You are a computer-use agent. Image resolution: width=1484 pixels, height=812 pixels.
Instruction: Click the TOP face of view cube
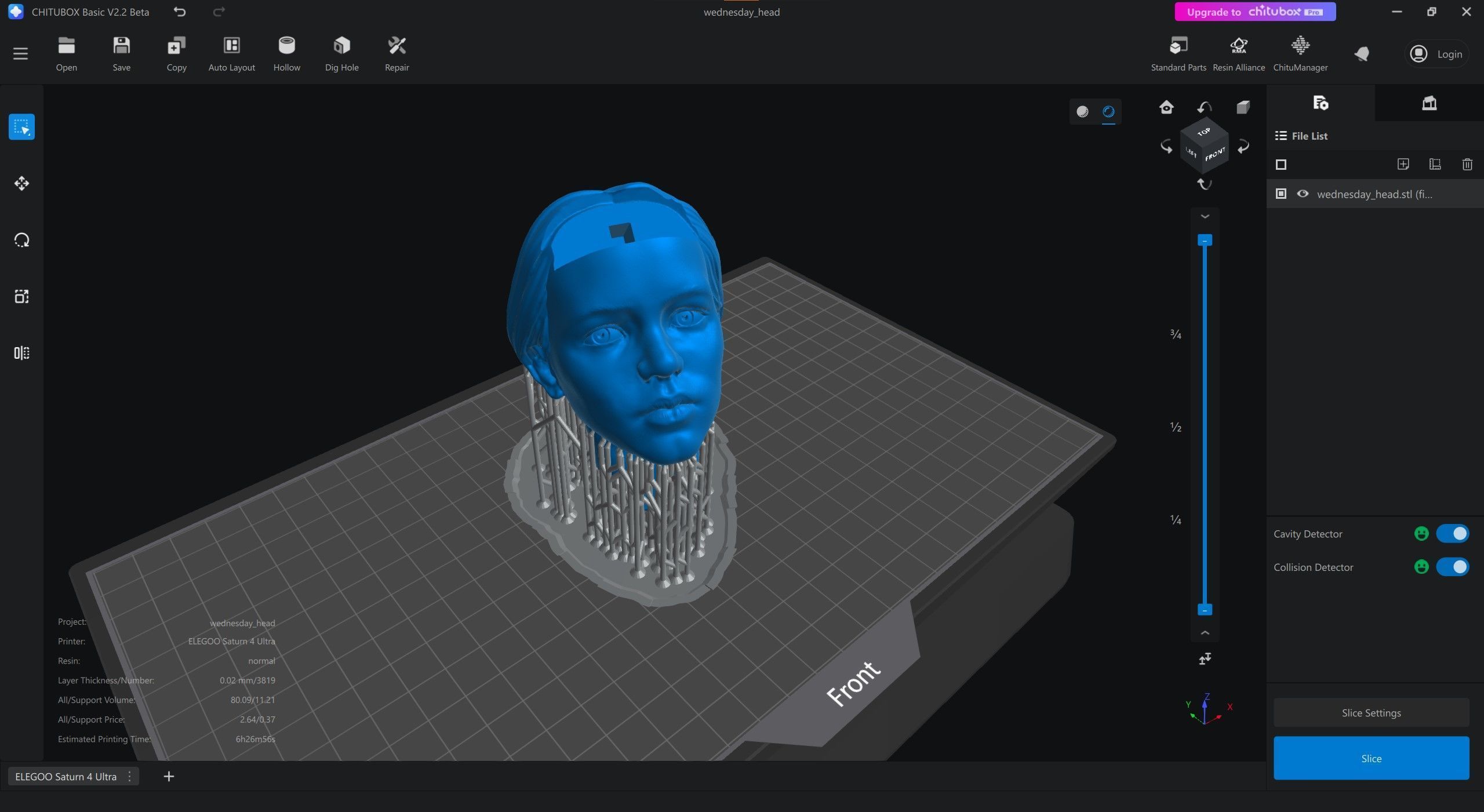1204,132
